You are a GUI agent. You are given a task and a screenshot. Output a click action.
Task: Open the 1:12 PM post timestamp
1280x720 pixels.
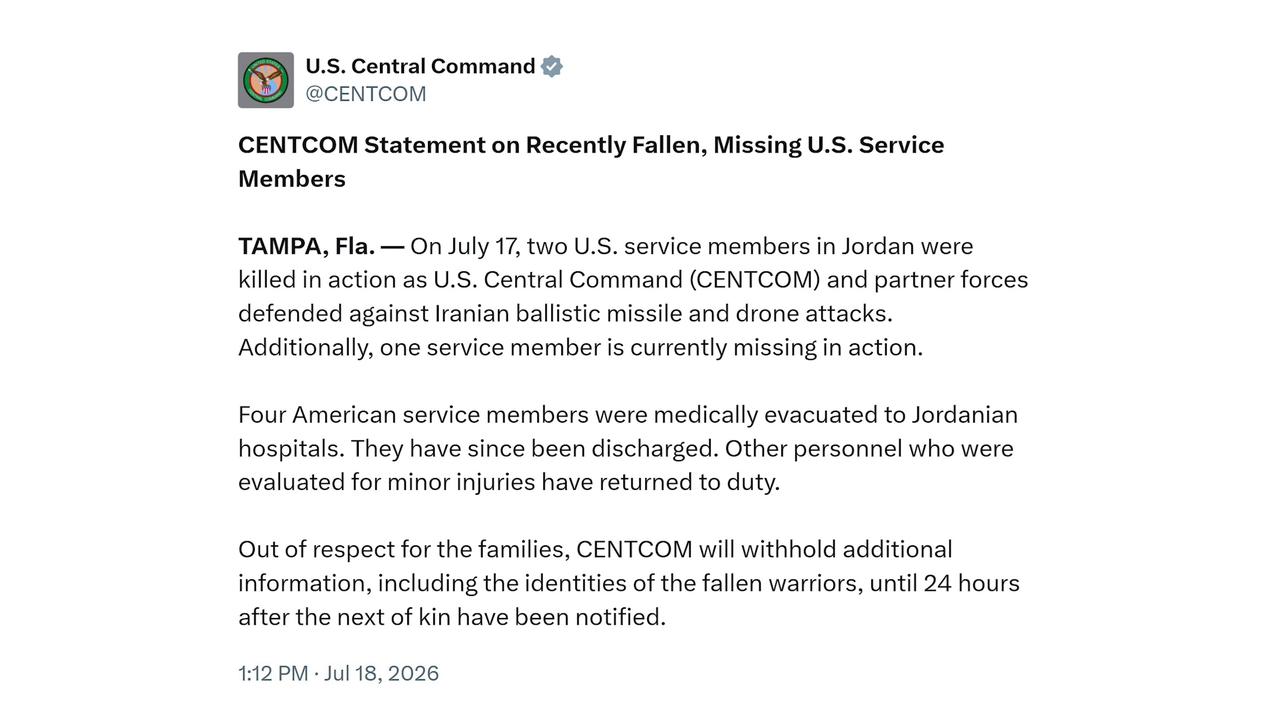click(273, 673)
